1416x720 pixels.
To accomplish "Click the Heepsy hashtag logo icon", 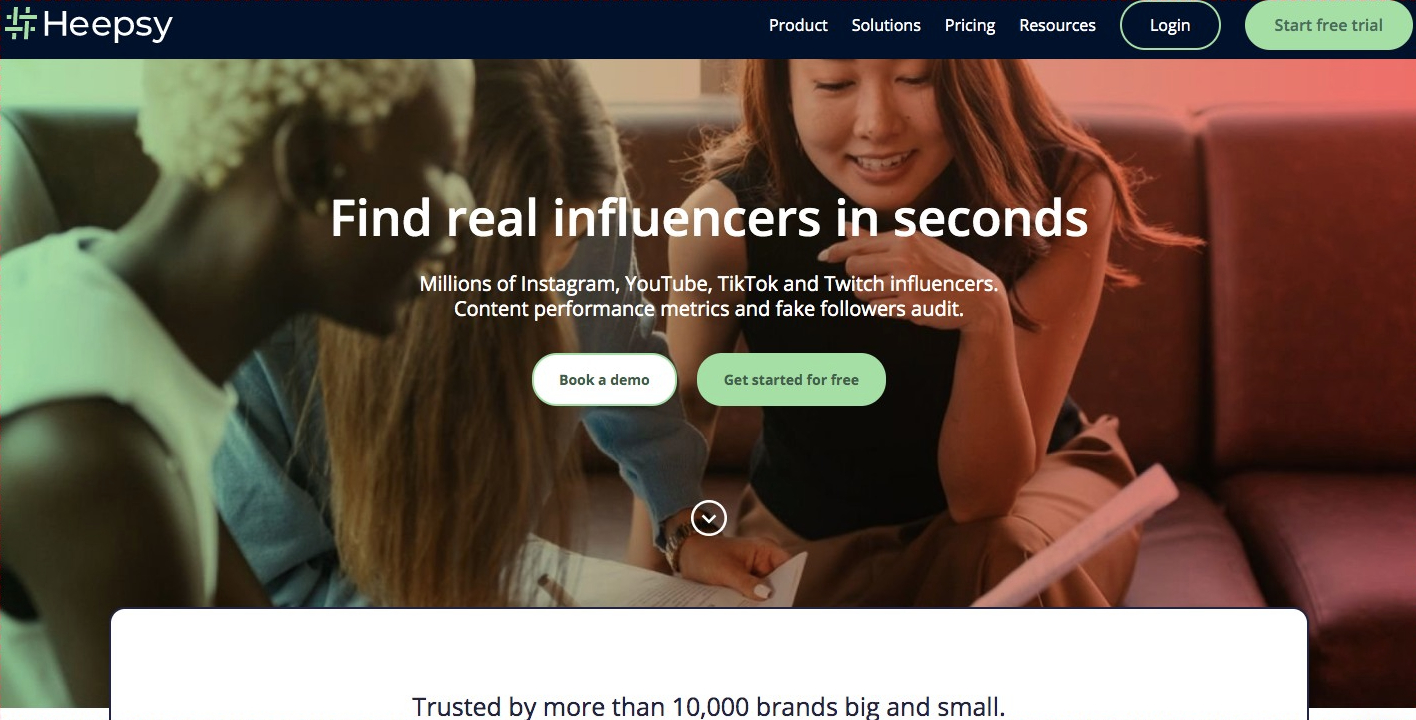I will [x=20, y=23].
